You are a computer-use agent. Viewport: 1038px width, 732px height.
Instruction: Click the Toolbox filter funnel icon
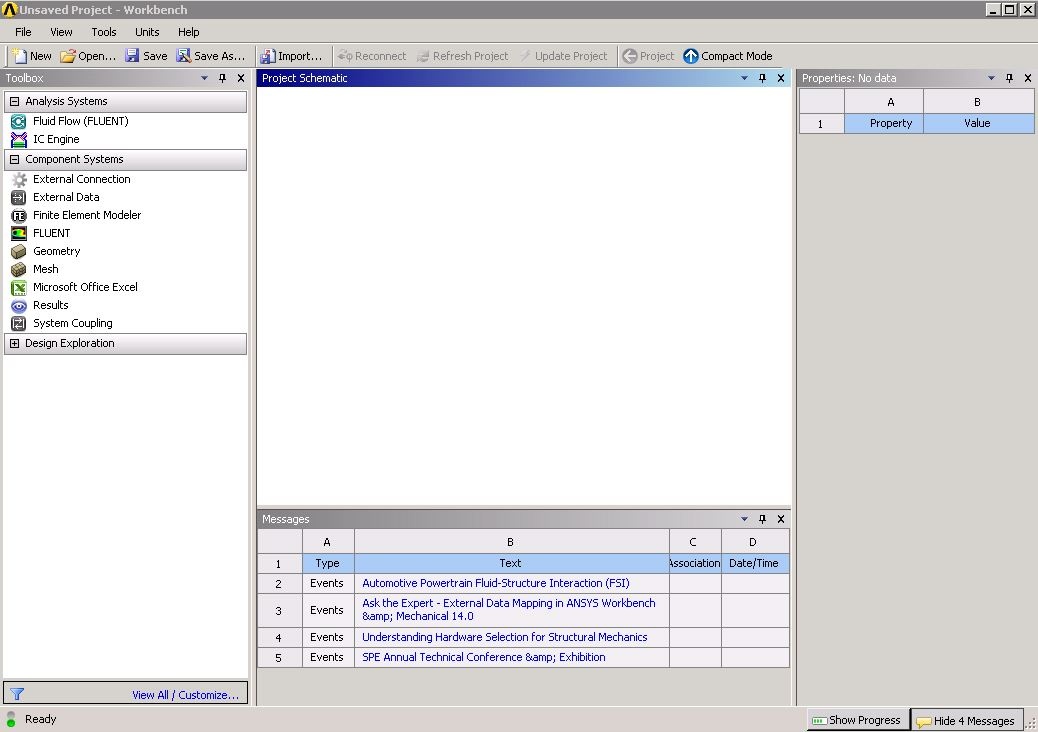(x=17, y=694)
